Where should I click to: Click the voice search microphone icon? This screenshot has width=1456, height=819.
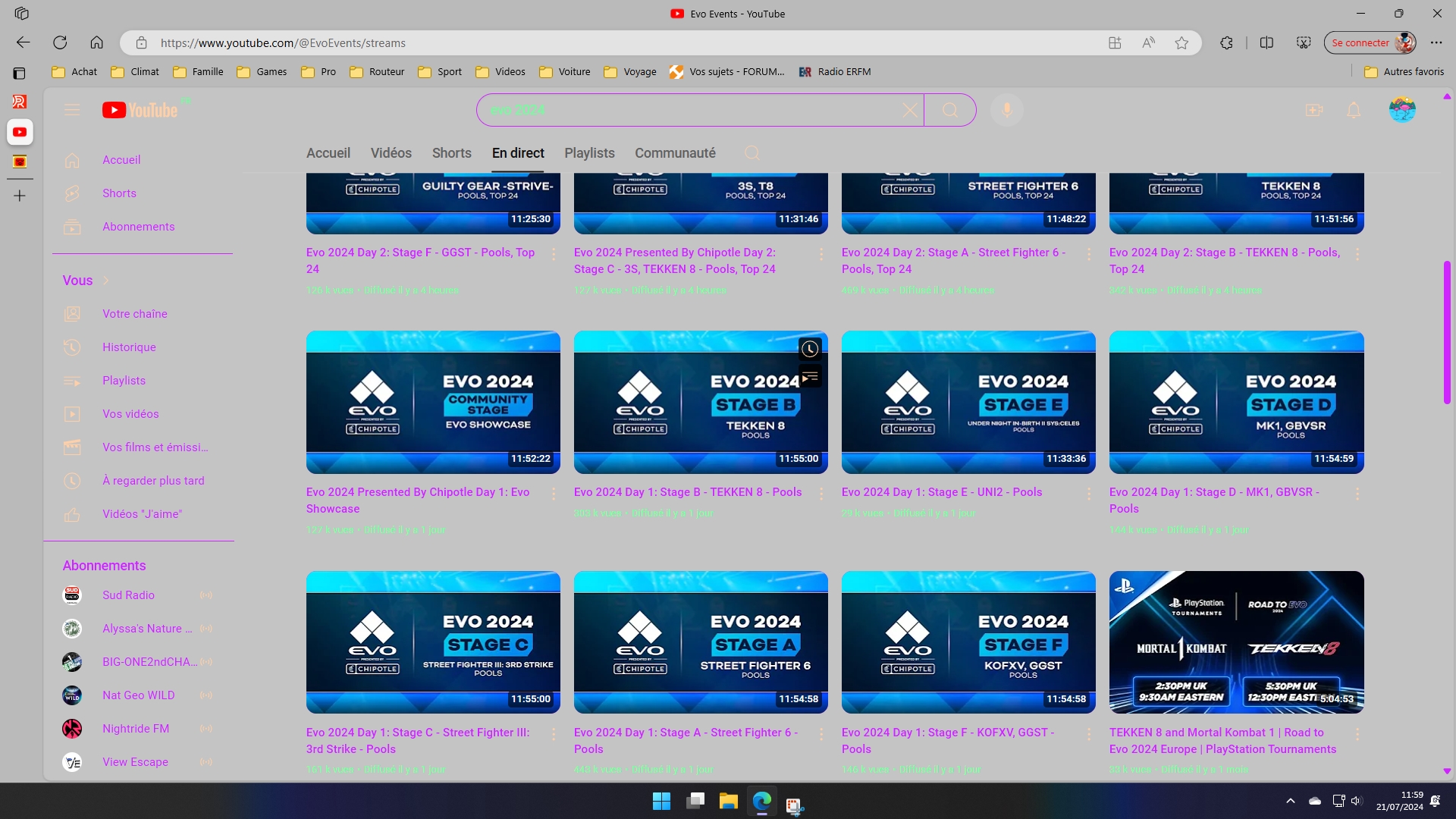[1007, 110]
